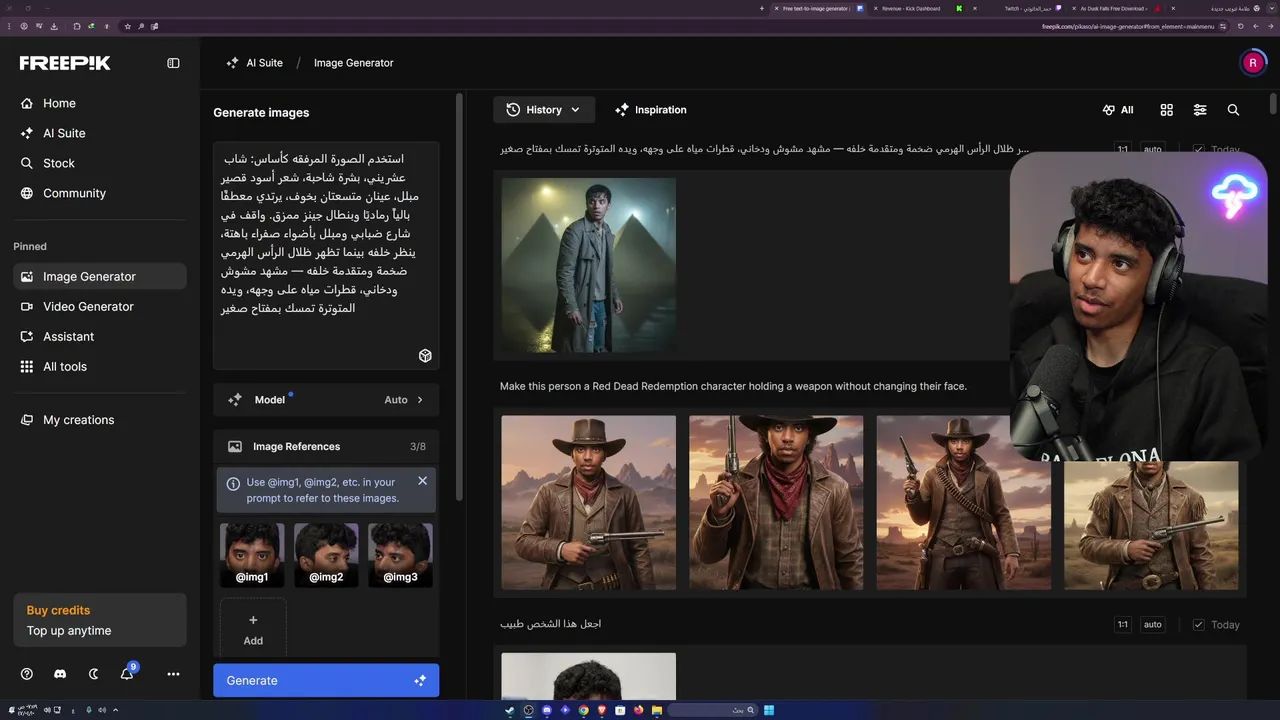This screenshot has height=720, width=1280.
Task: Switch to grid layout view icon
Action: [1166, 110]
